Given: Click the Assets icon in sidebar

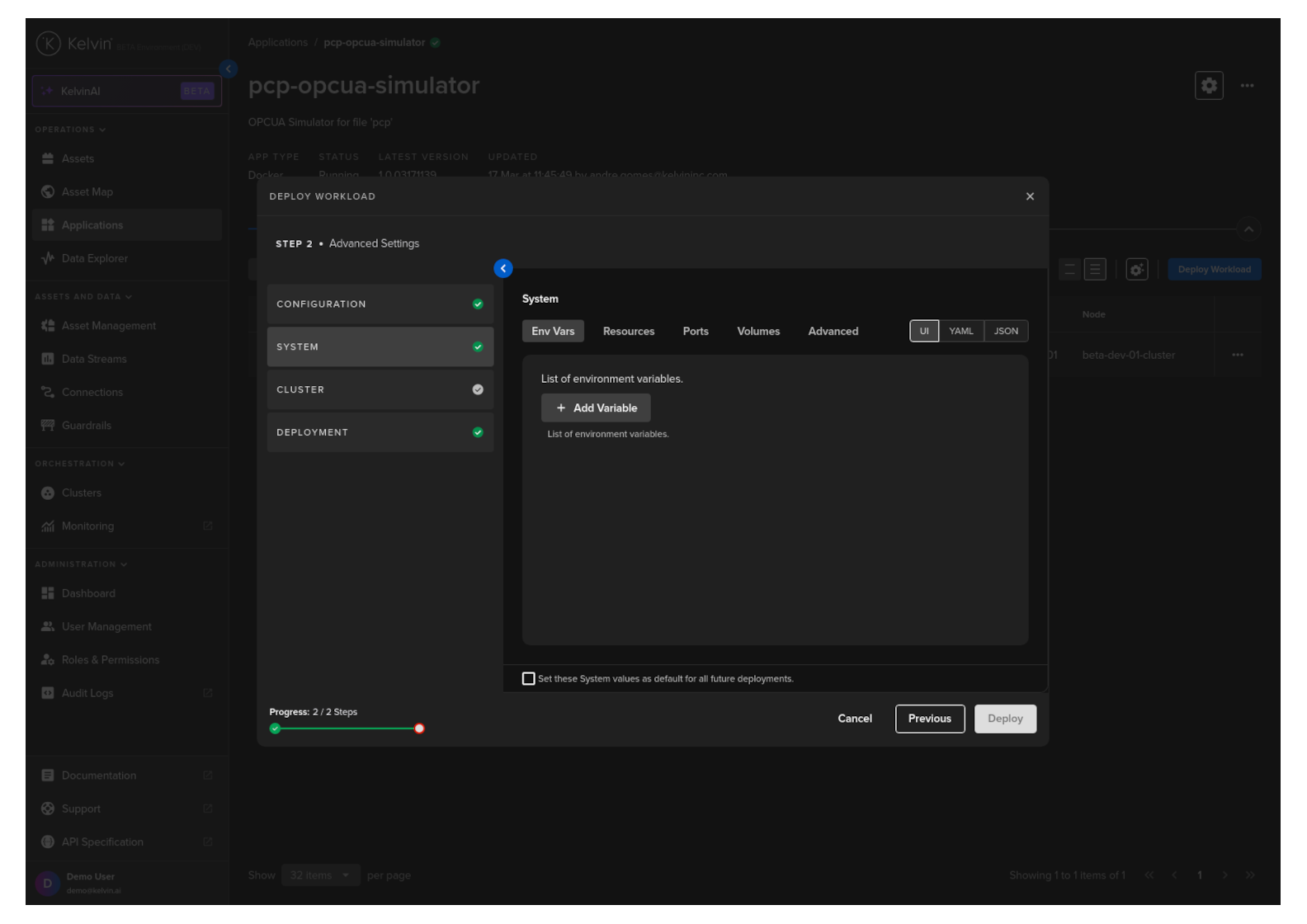Looking at the screenshot, I should click(x=48, y=158).
